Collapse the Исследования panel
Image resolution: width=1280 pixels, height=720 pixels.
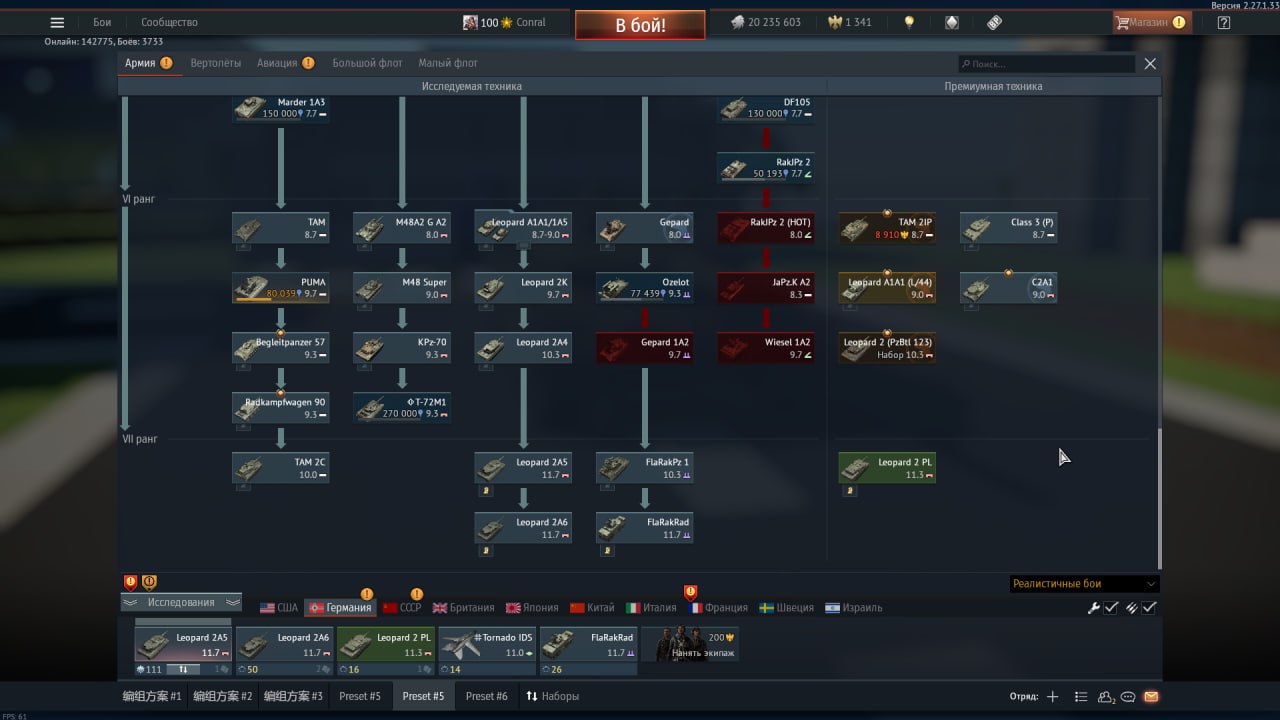(181, 602)
